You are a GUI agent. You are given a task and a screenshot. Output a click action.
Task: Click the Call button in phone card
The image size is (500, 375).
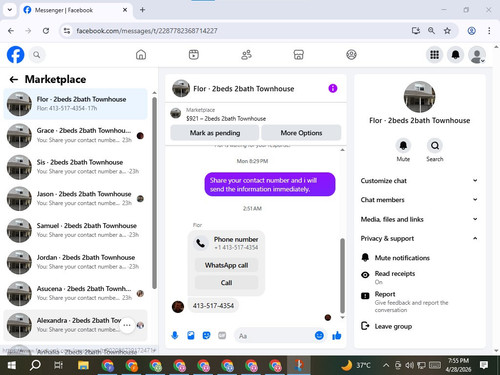click(226, 283)
